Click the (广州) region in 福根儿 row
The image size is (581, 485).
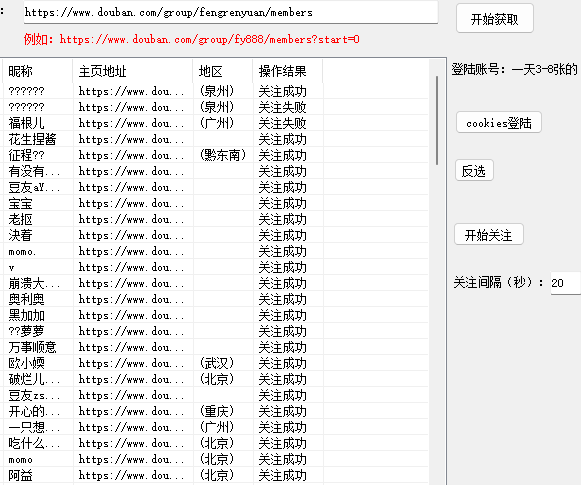click(x=217, y=123)
